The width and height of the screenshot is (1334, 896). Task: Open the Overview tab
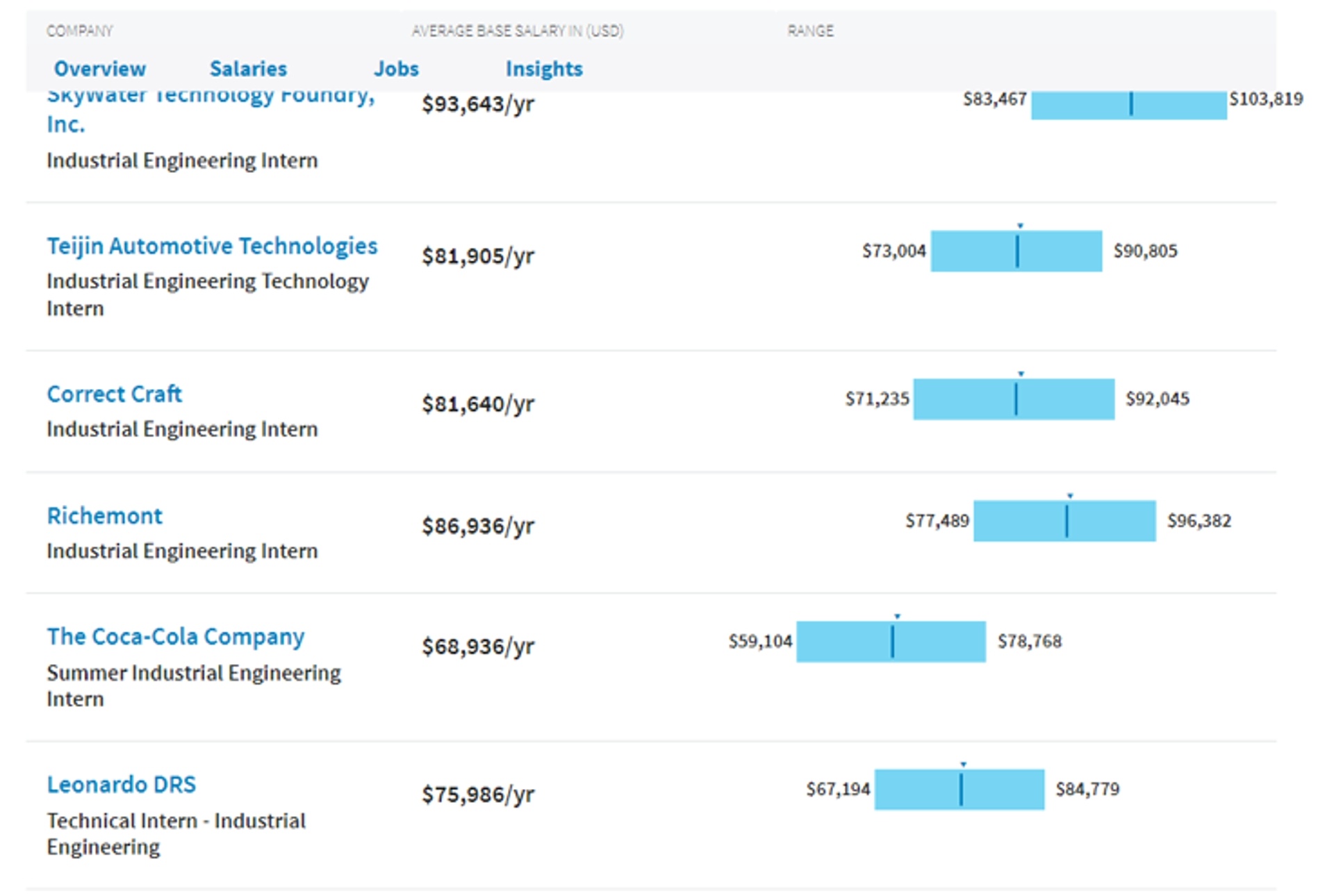coord(100,69)
